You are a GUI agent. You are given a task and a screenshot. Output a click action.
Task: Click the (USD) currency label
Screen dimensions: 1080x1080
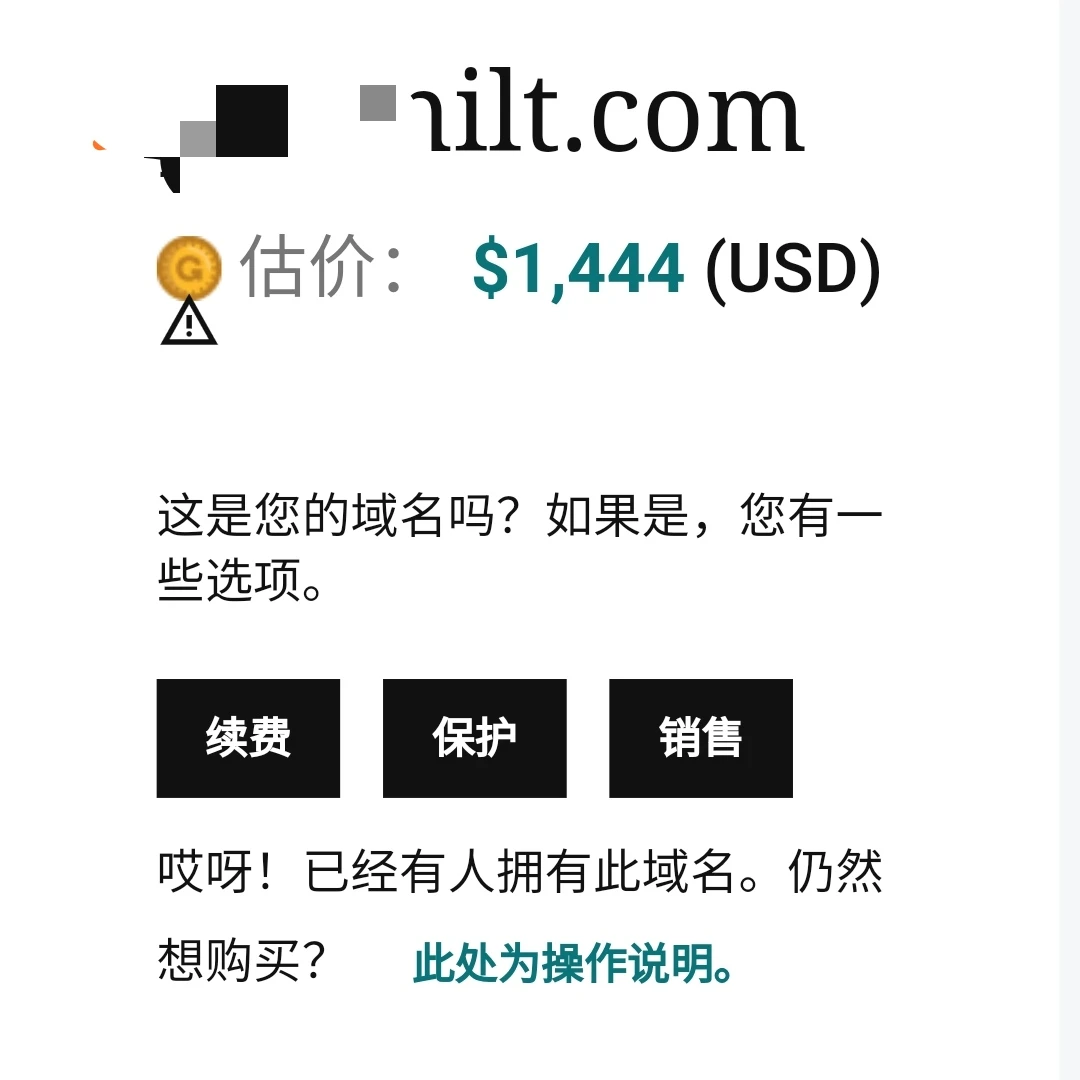(793, 269)
